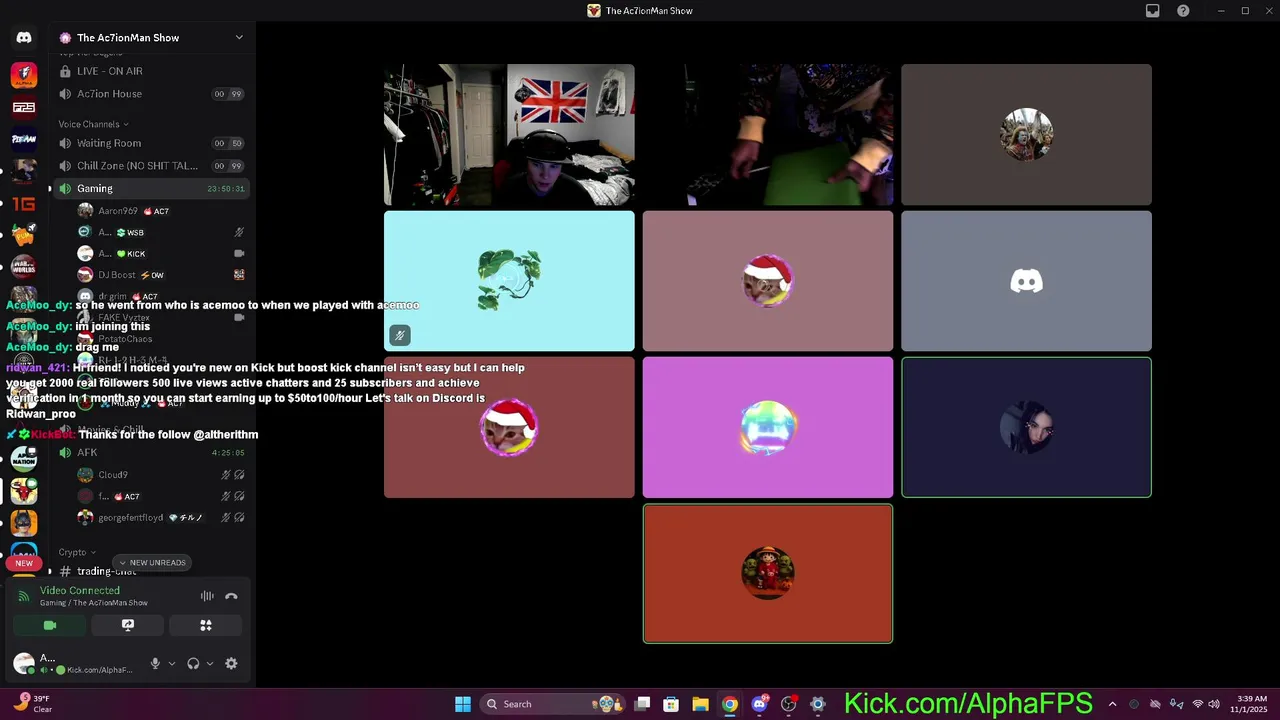Open the FPS server icon
The width and height of the screenshot is (1280, 720).
(24, 107)
